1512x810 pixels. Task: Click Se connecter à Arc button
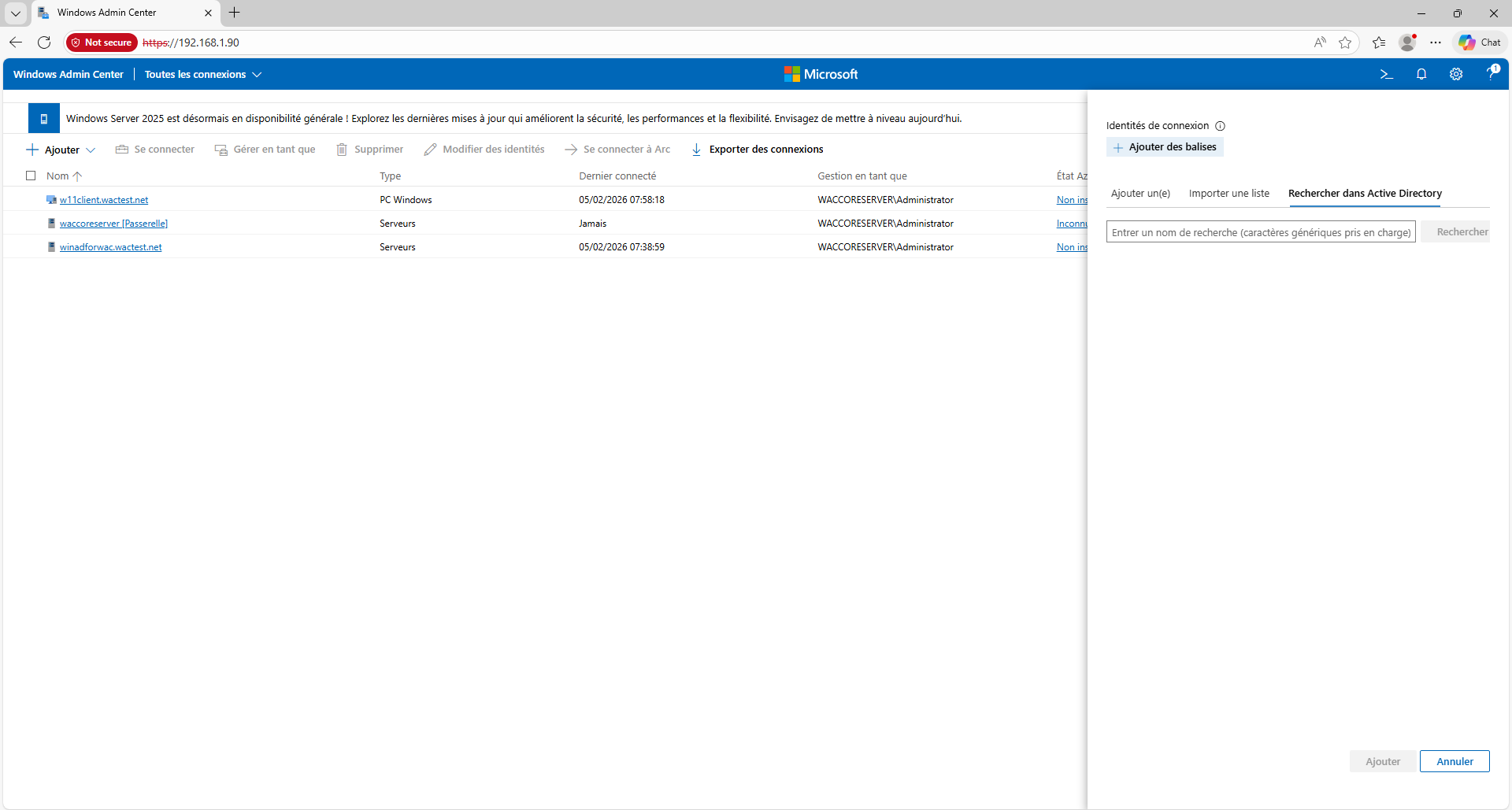pos(618,150)
